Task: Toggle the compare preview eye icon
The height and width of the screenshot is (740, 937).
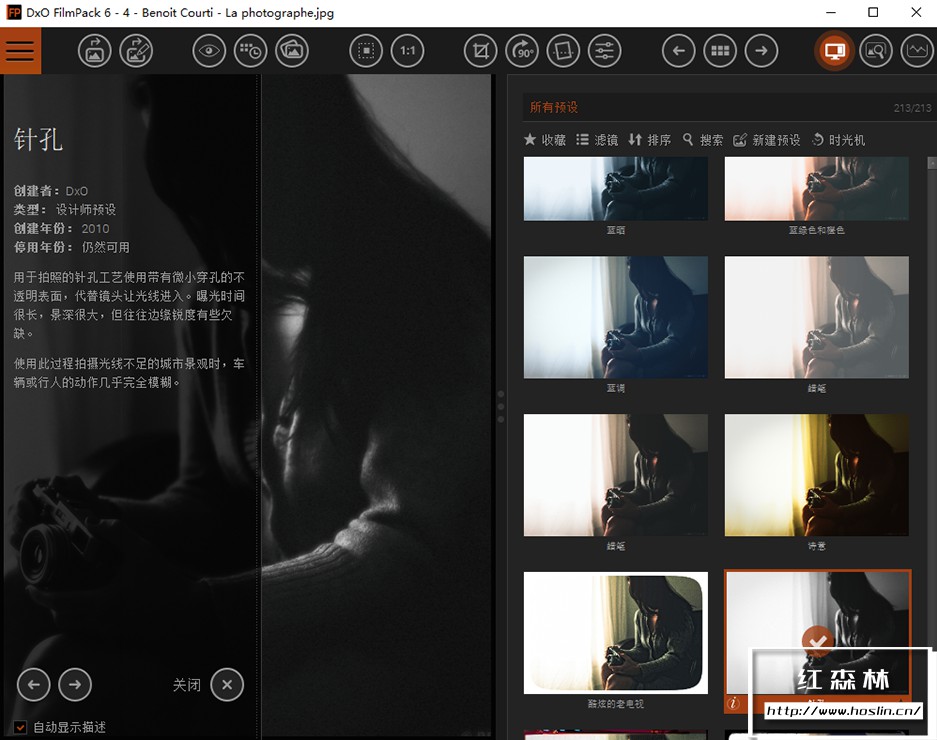Action: click(x=209, y=50)
